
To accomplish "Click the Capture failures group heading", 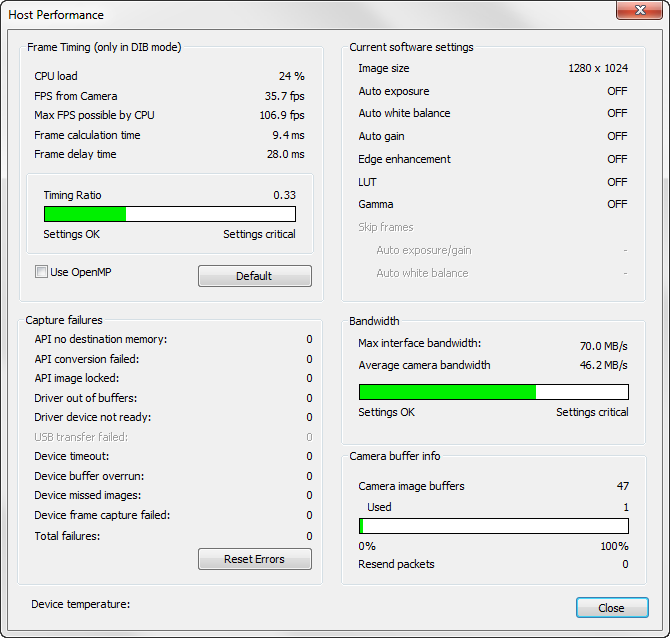I will 64,320.
